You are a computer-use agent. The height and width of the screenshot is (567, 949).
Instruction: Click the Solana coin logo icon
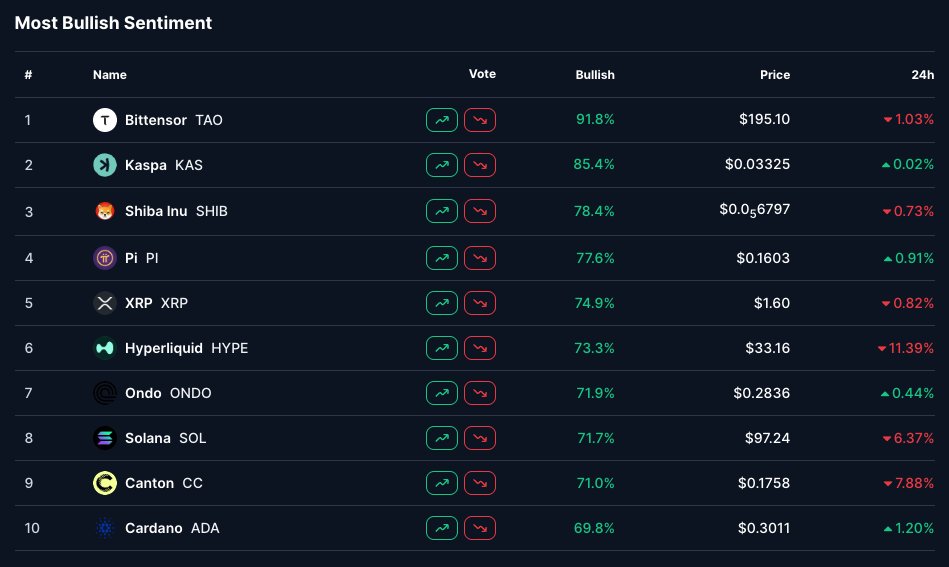point(105,438)
